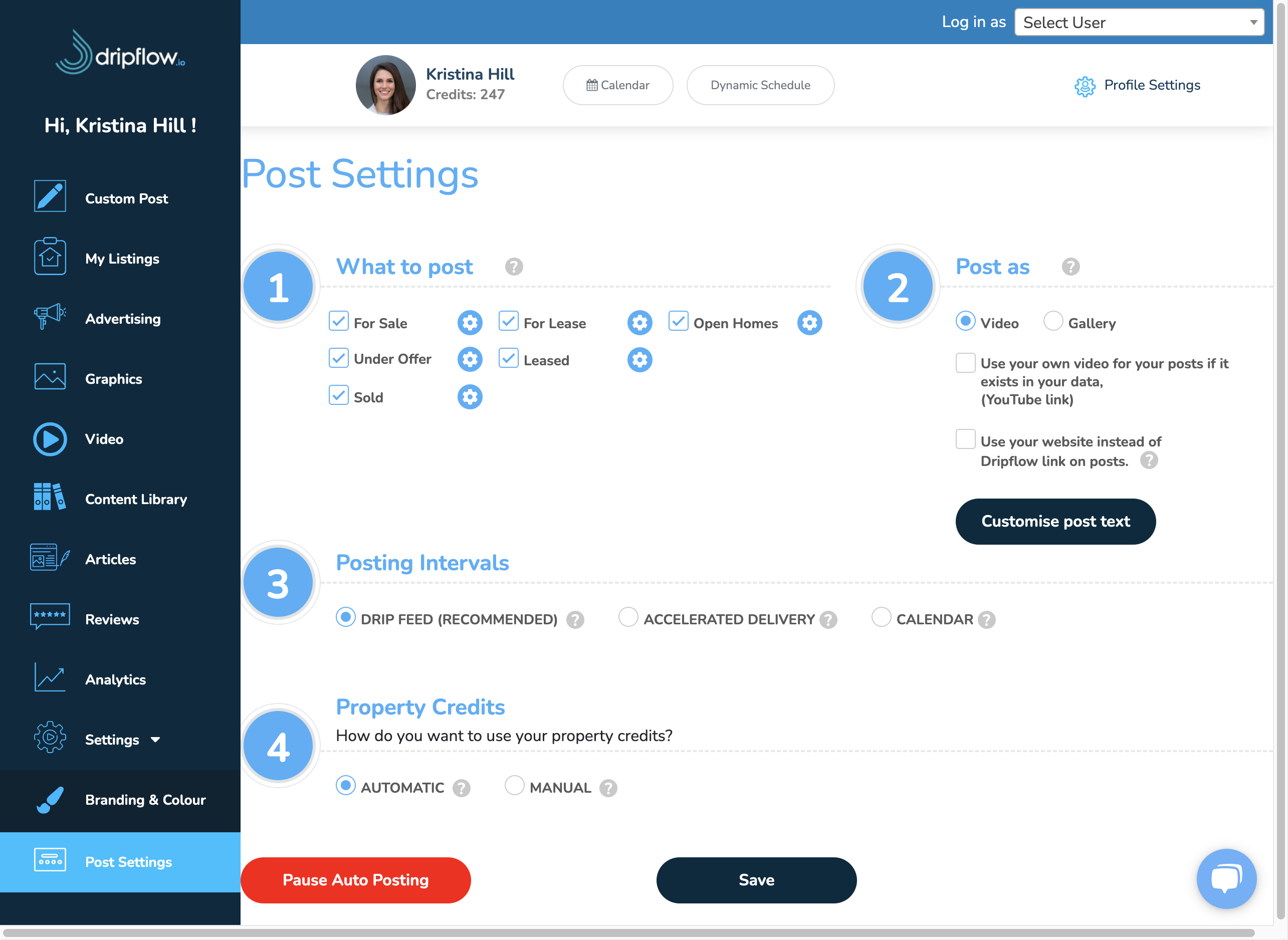The height and width of the screenshot is (940, 1288).
Task: Click the Customise post text button
Action: click(x=1056, y=522)
